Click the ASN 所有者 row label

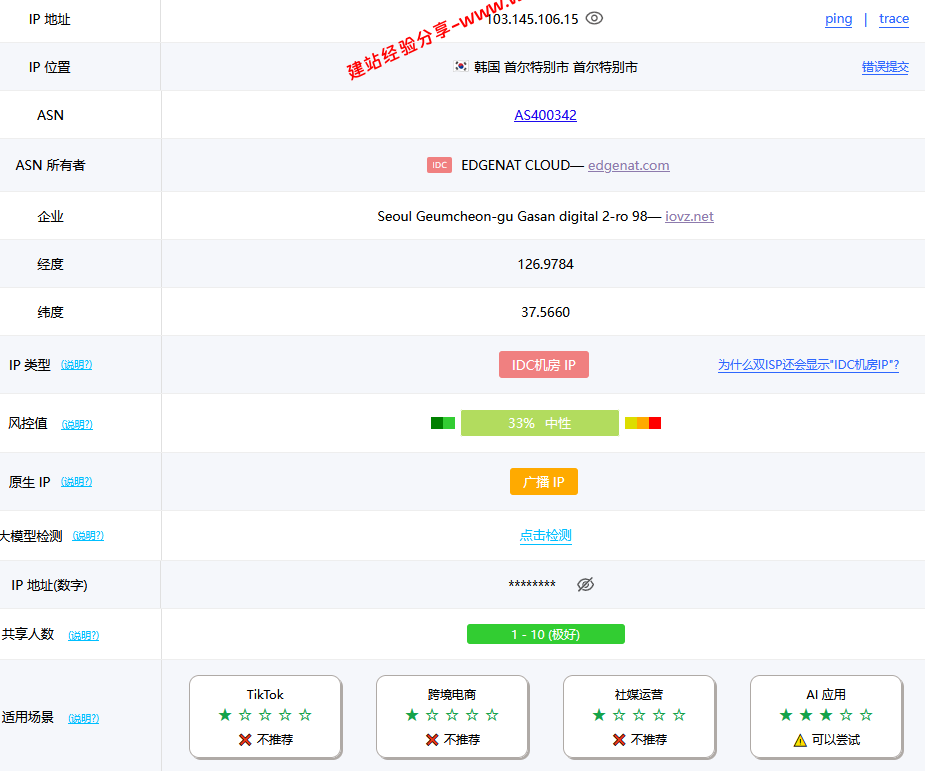point(50,165)
